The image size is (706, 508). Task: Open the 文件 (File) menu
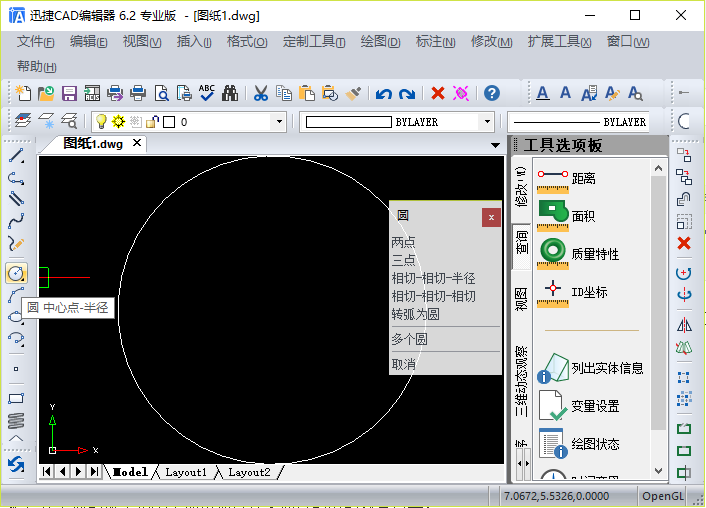[36, 41]
